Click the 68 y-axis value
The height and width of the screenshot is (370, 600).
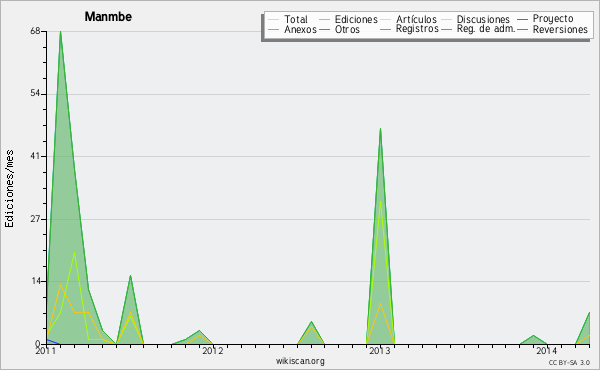point(35,31)
